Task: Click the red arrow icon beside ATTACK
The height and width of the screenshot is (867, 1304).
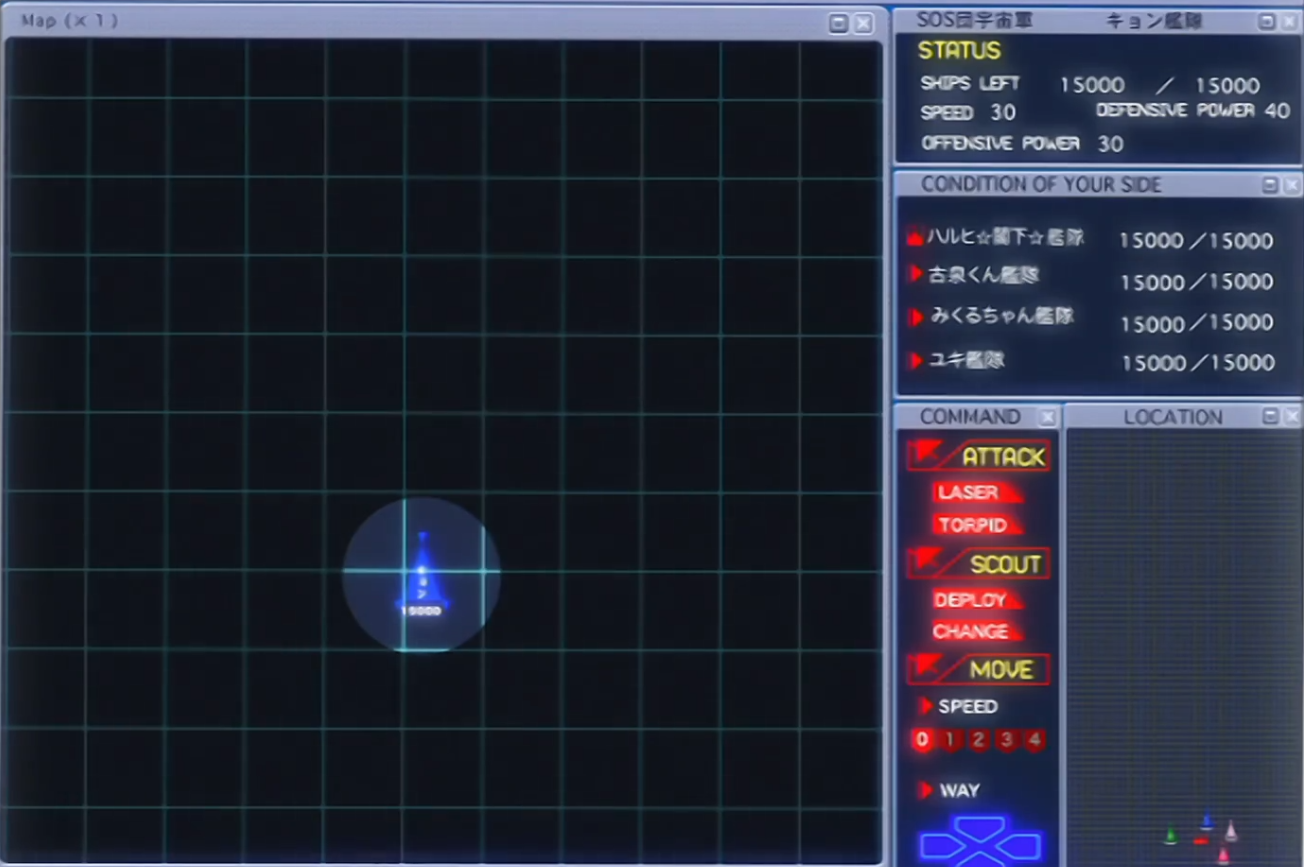Action: [925, 454]
